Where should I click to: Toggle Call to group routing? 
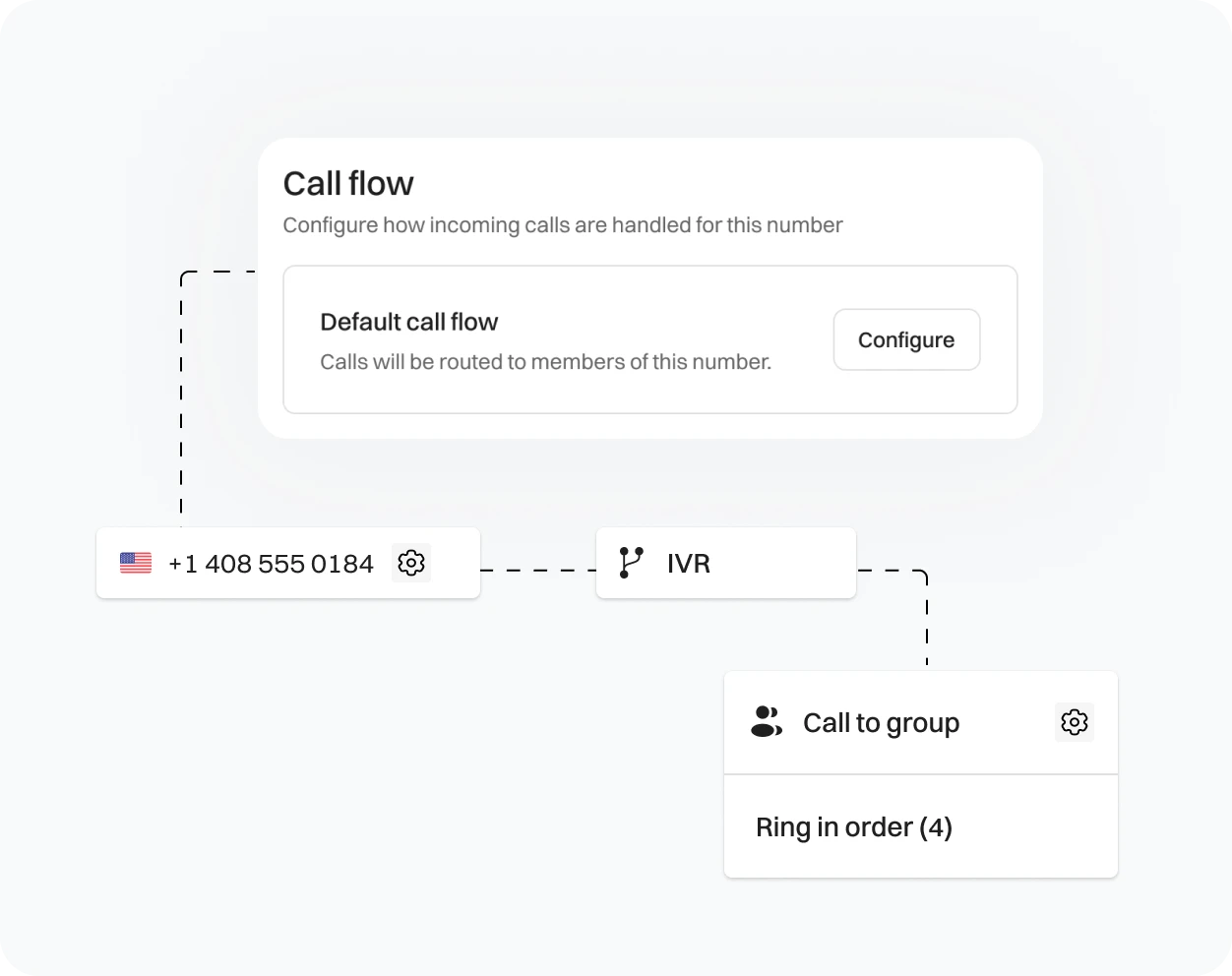(x=882, y=722)
